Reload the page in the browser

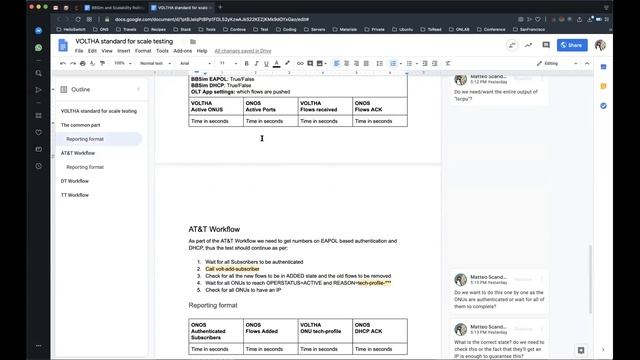[78, 19]
